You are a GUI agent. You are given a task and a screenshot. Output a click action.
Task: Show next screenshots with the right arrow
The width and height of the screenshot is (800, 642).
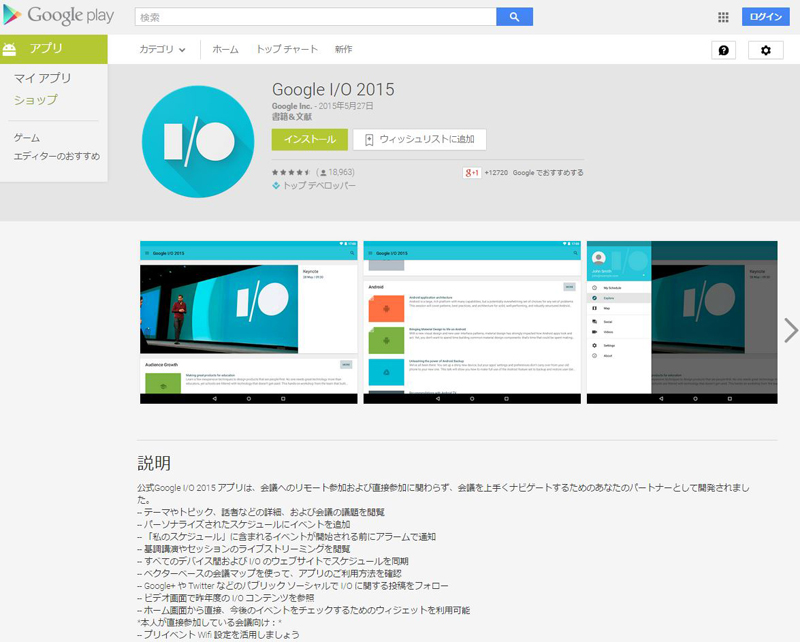pyautogui.click(x=790, y=331)
